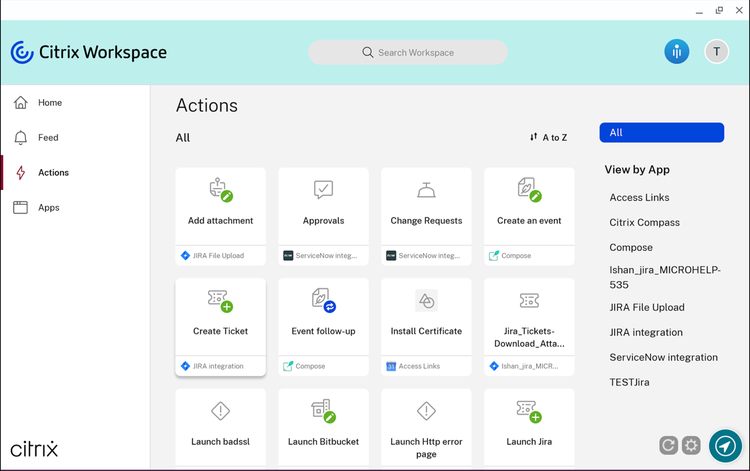
Task: Click ServiceNow label under Approvals card
Action: click(x=326, y=256)
